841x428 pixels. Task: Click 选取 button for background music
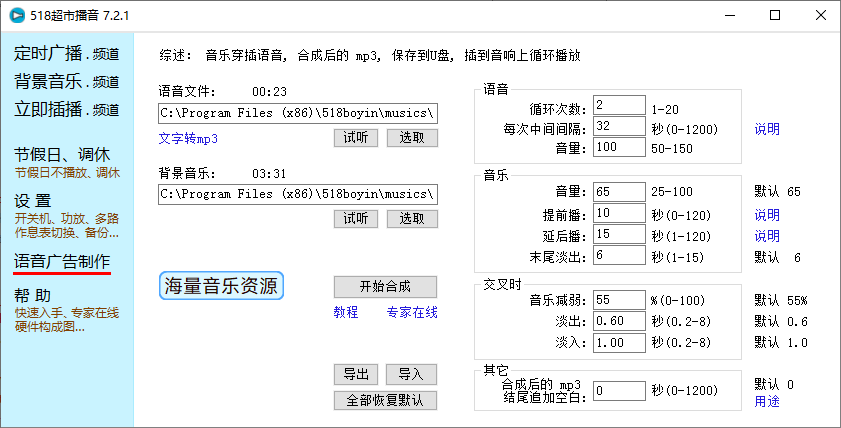412,218
